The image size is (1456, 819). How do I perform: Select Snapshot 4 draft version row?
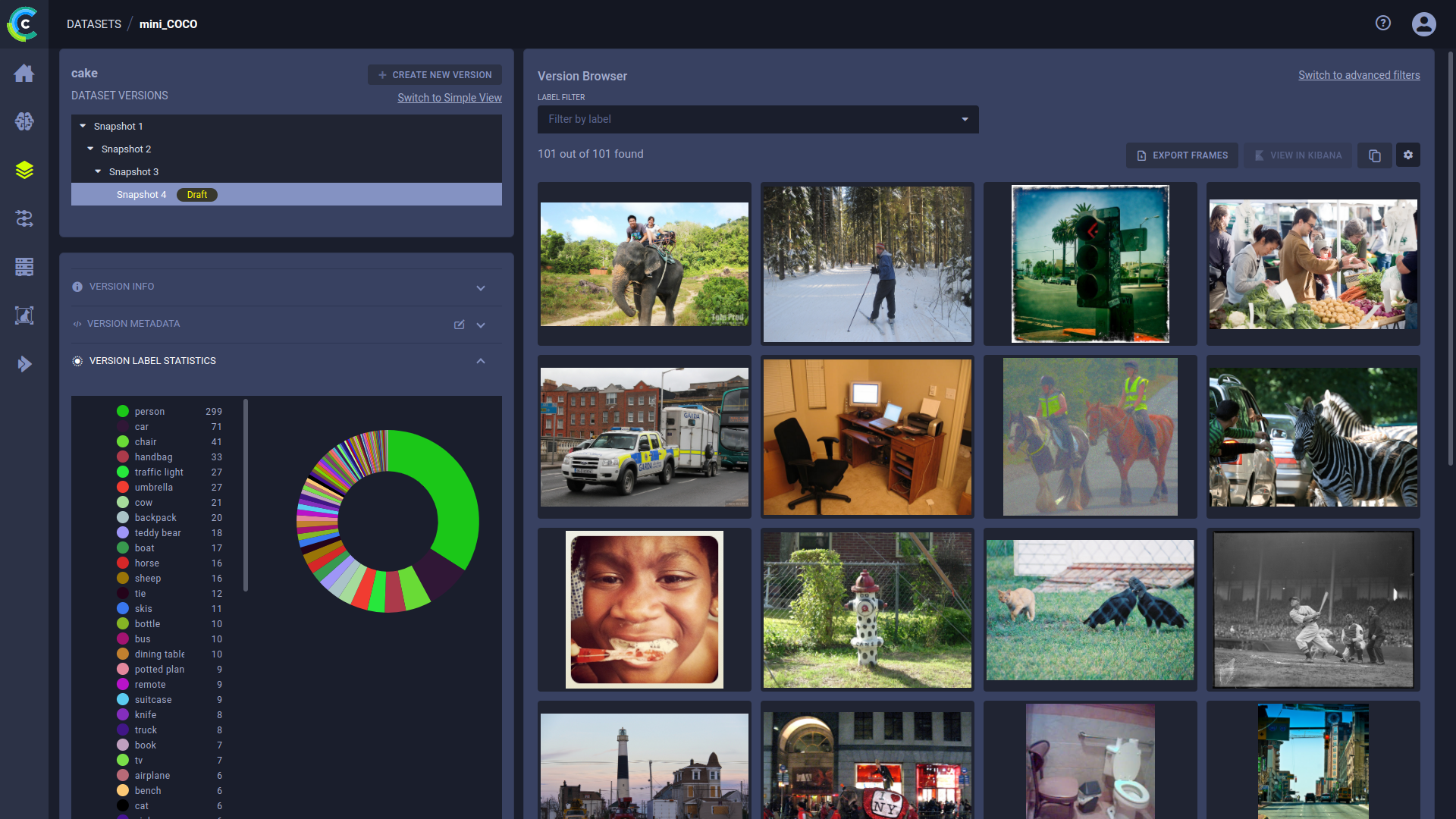287,194
